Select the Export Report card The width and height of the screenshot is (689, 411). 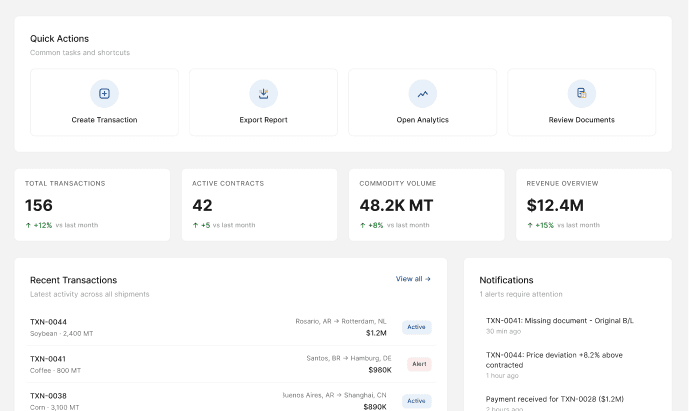click(x=263, y=102)
